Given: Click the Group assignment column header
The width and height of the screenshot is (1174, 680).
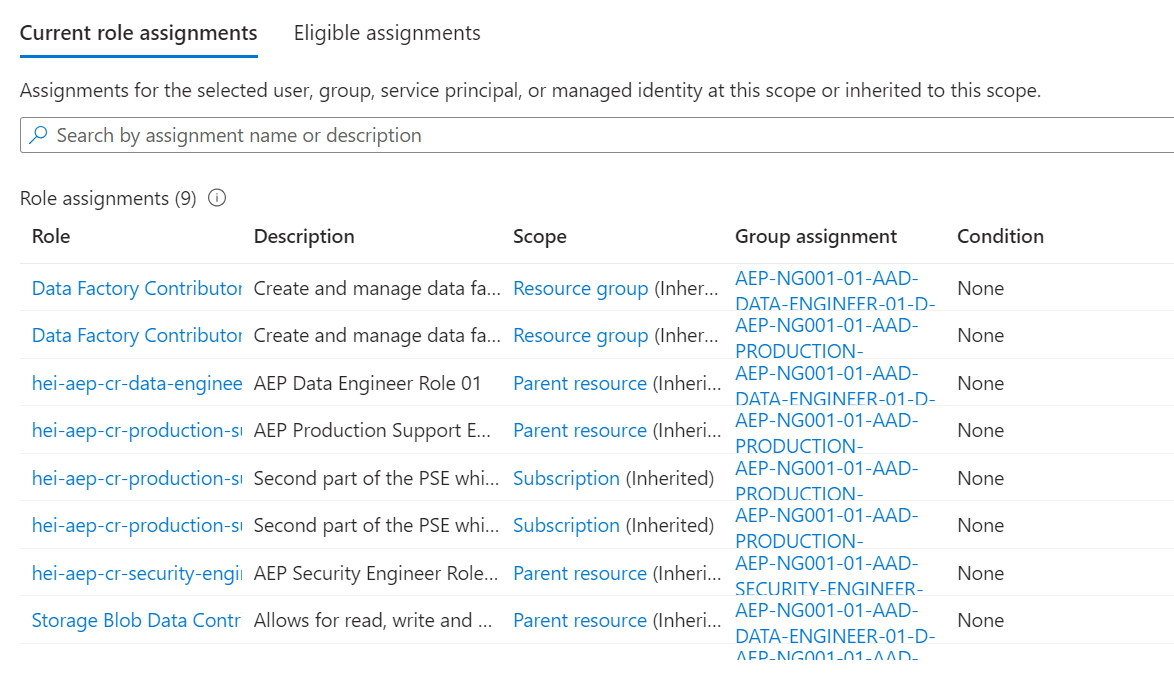Looking at the screenshot, I should click(816, 236).
